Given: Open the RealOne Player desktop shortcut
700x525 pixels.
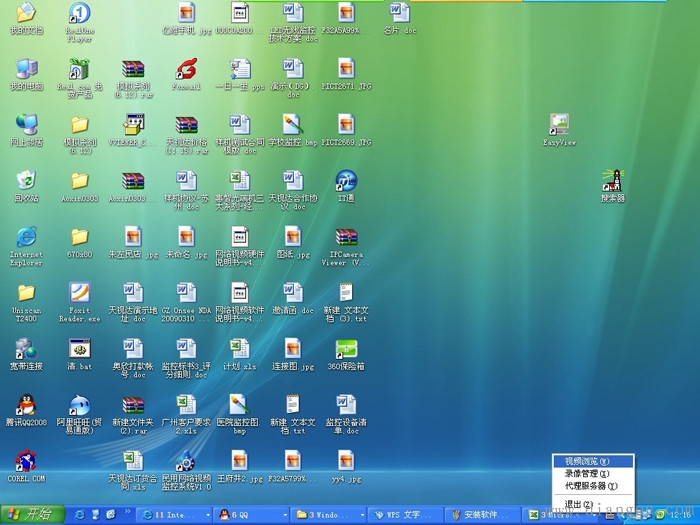Looking at the screenshot, I should (79, 14).
